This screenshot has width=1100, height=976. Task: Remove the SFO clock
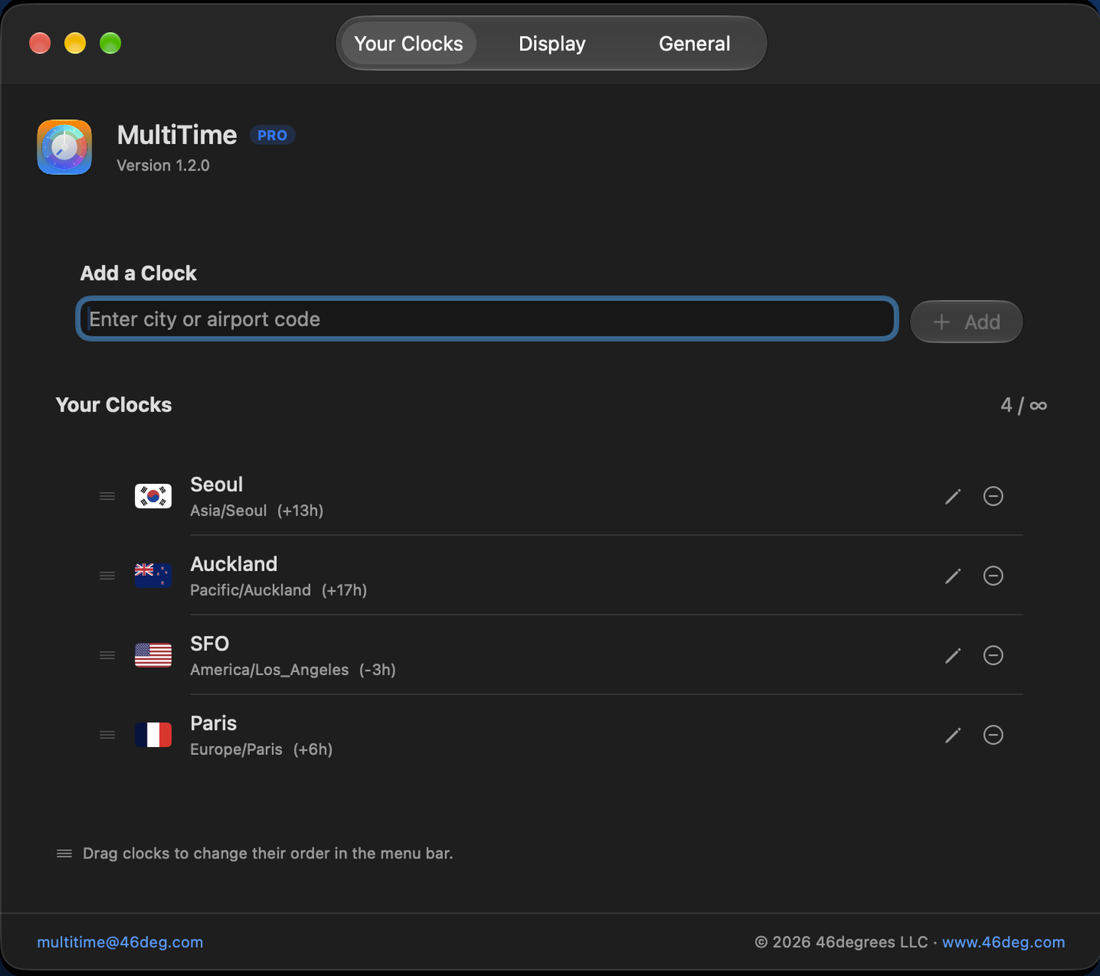[x=993, y=655]
